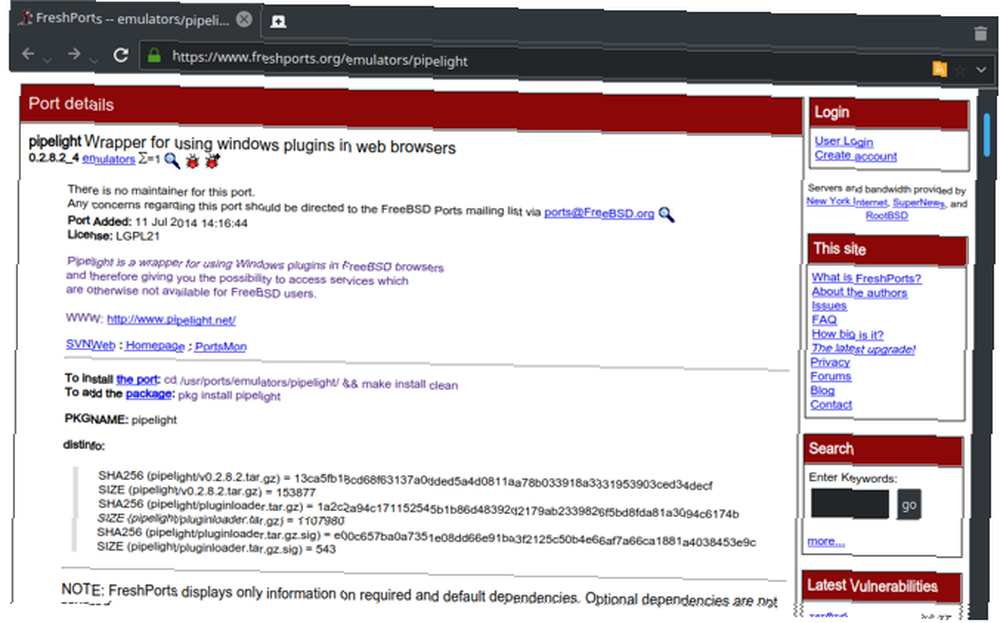
Task: Open SuperNews sponsor link
Action: click(918, 203)
